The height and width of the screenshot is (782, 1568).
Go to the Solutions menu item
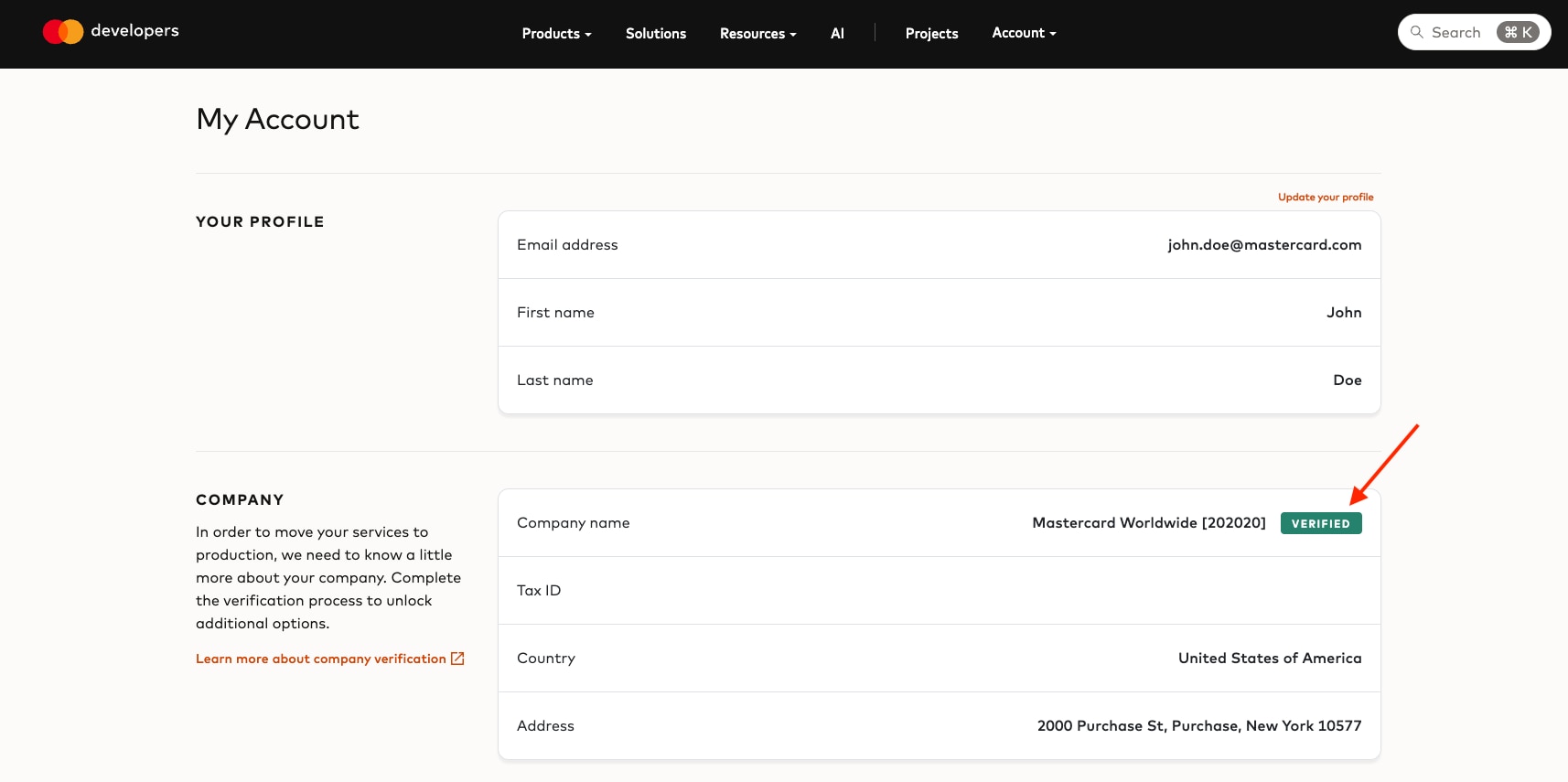pyautogui.click(x=656, y=33)
